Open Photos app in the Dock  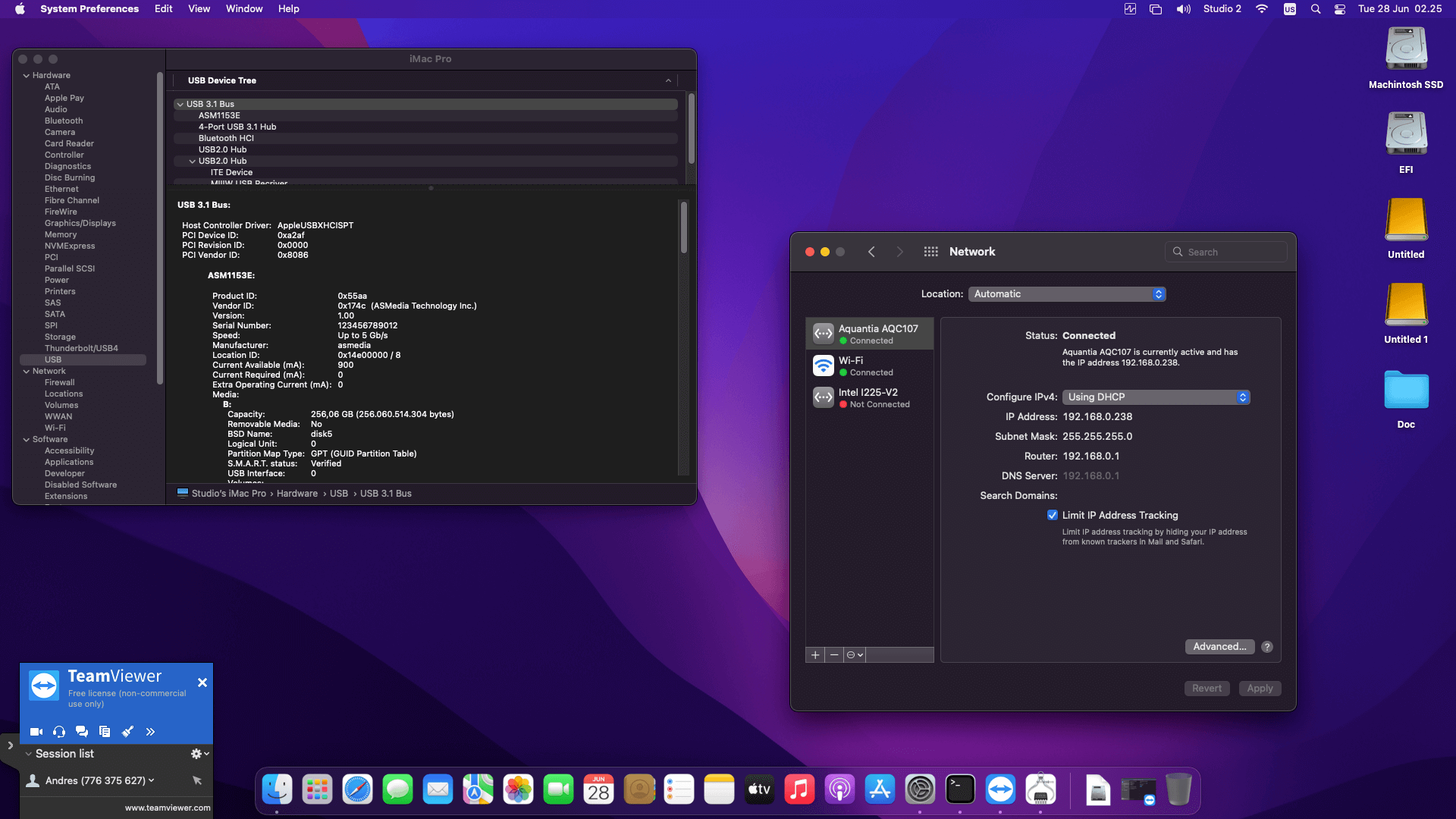point(518,790)
